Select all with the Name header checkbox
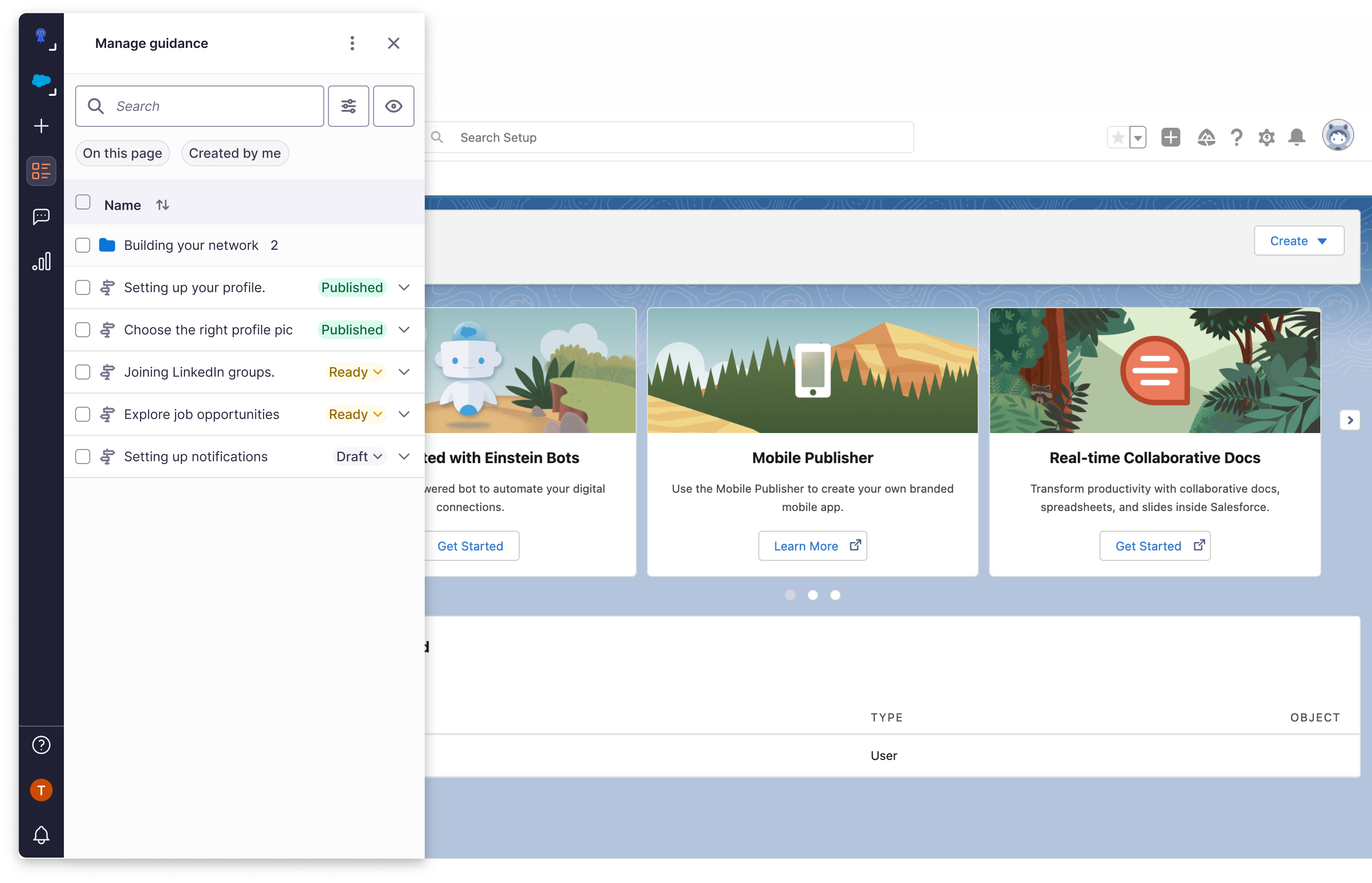 pyautogui.click(x=83, y=202)
